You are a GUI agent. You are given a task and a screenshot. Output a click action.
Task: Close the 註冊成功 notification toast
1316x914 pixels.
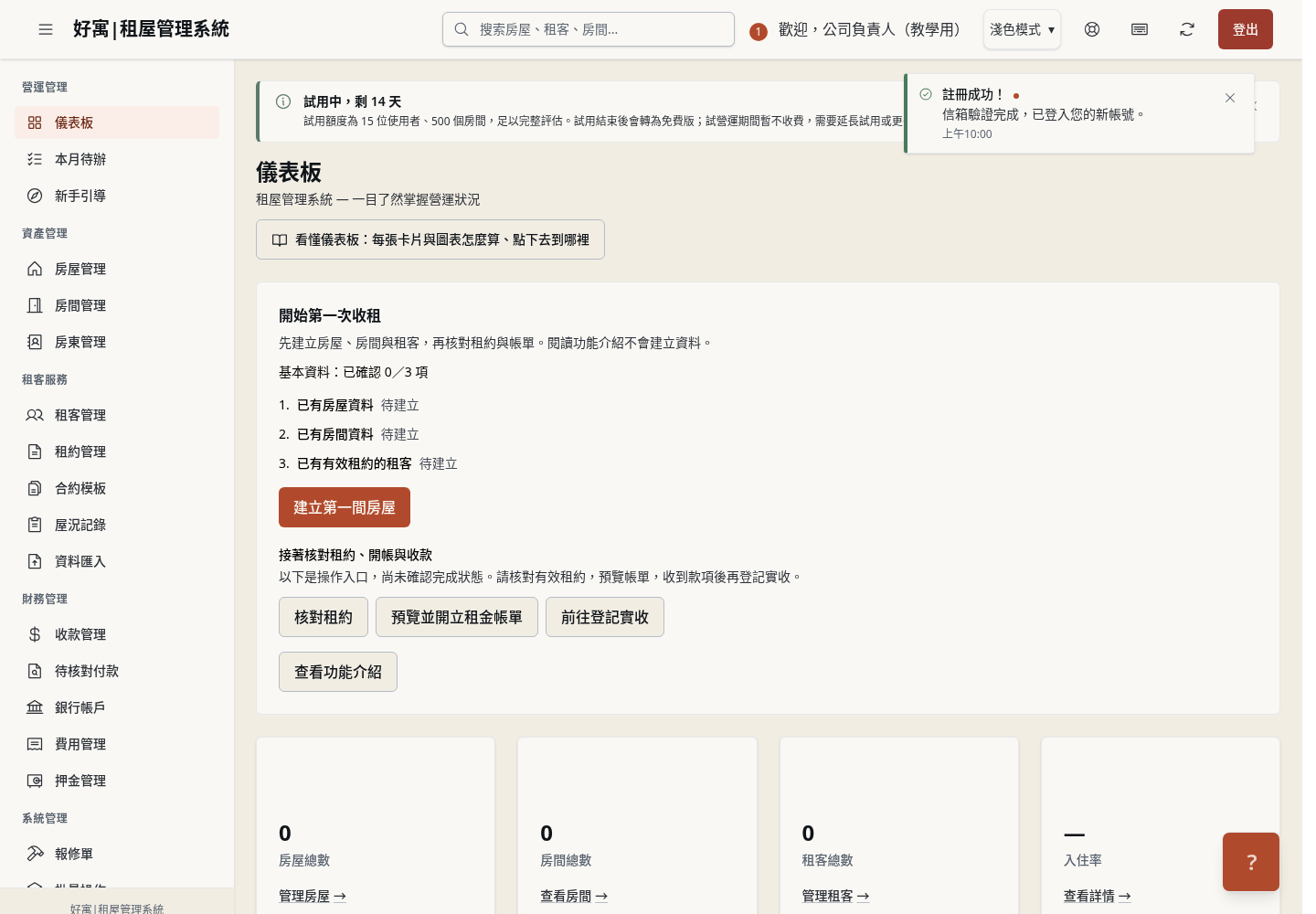coord(1230,98)
